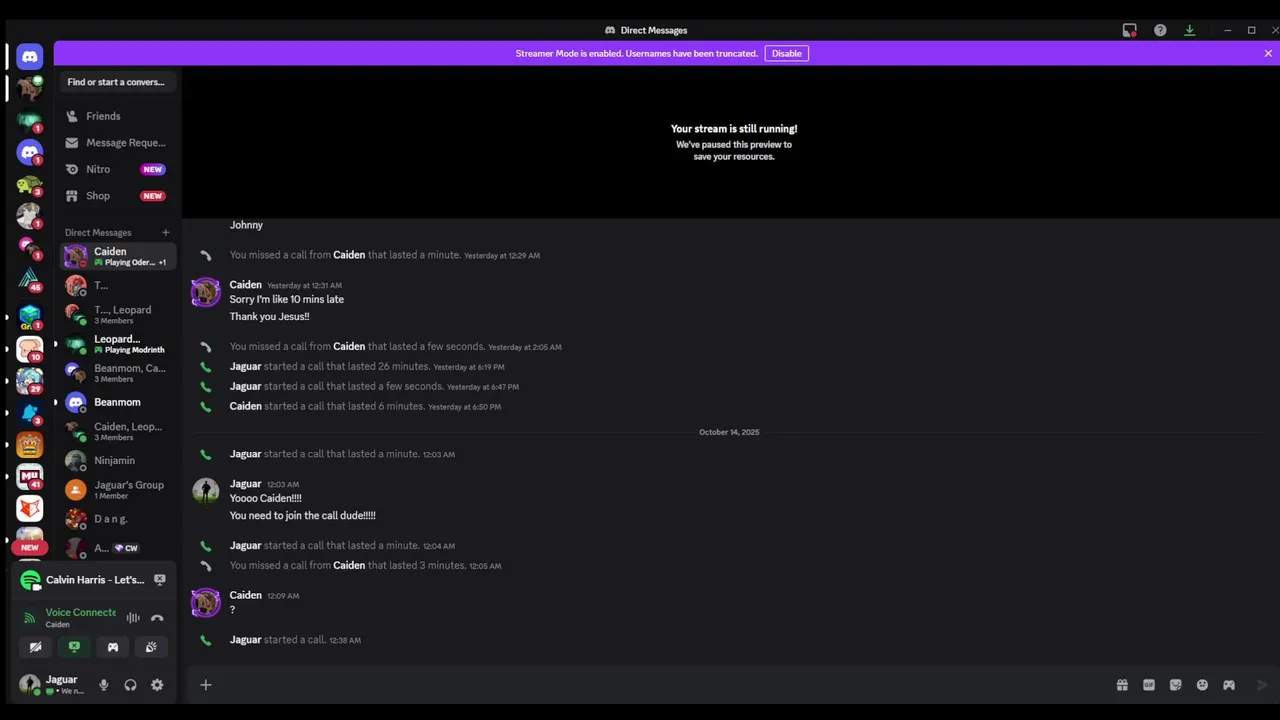1280x720 pixels.
Task: Toggle the microphone mute button
Action: tap(103, 685)
